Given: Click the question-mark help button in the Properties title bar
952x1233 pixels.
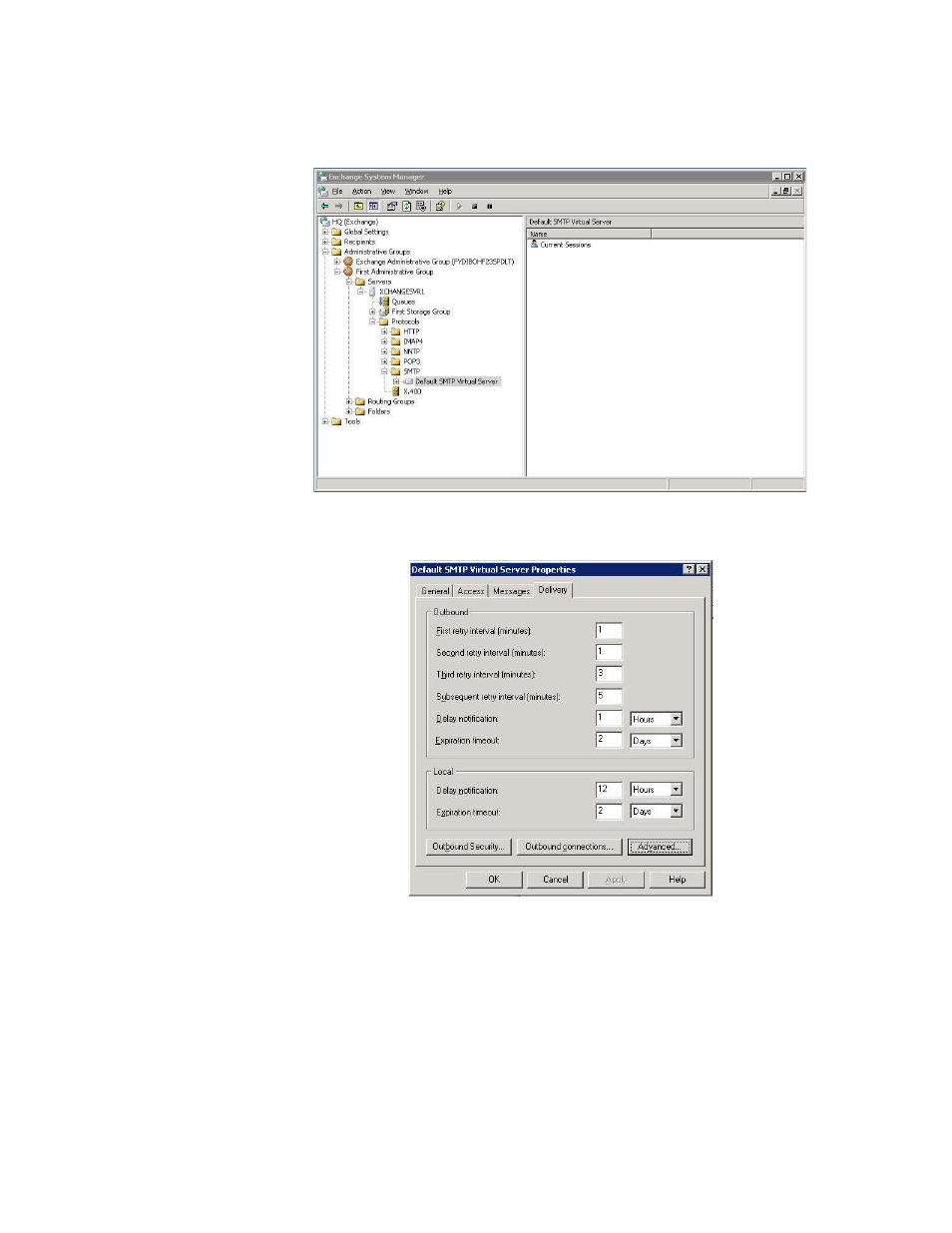Looking at the screenshot, I should (x=689, y=569).
